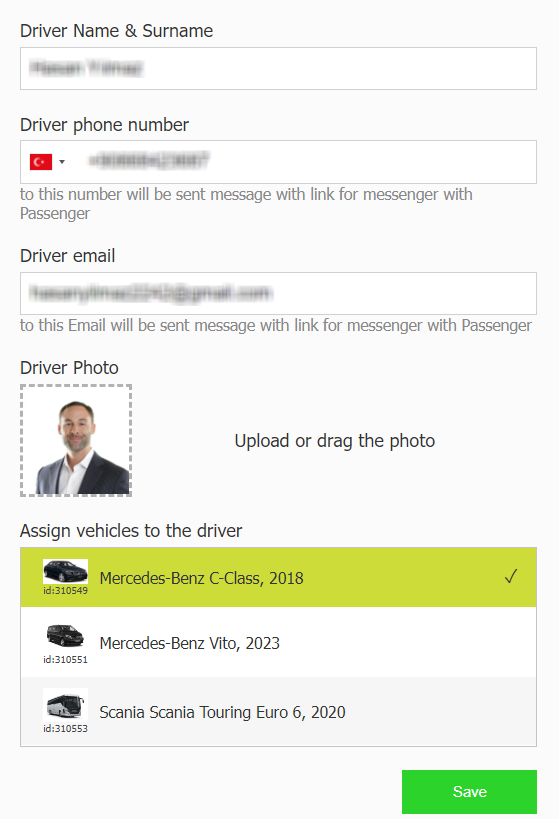
Task: Click the driver photo thumbnail
Action: point(76,441)
